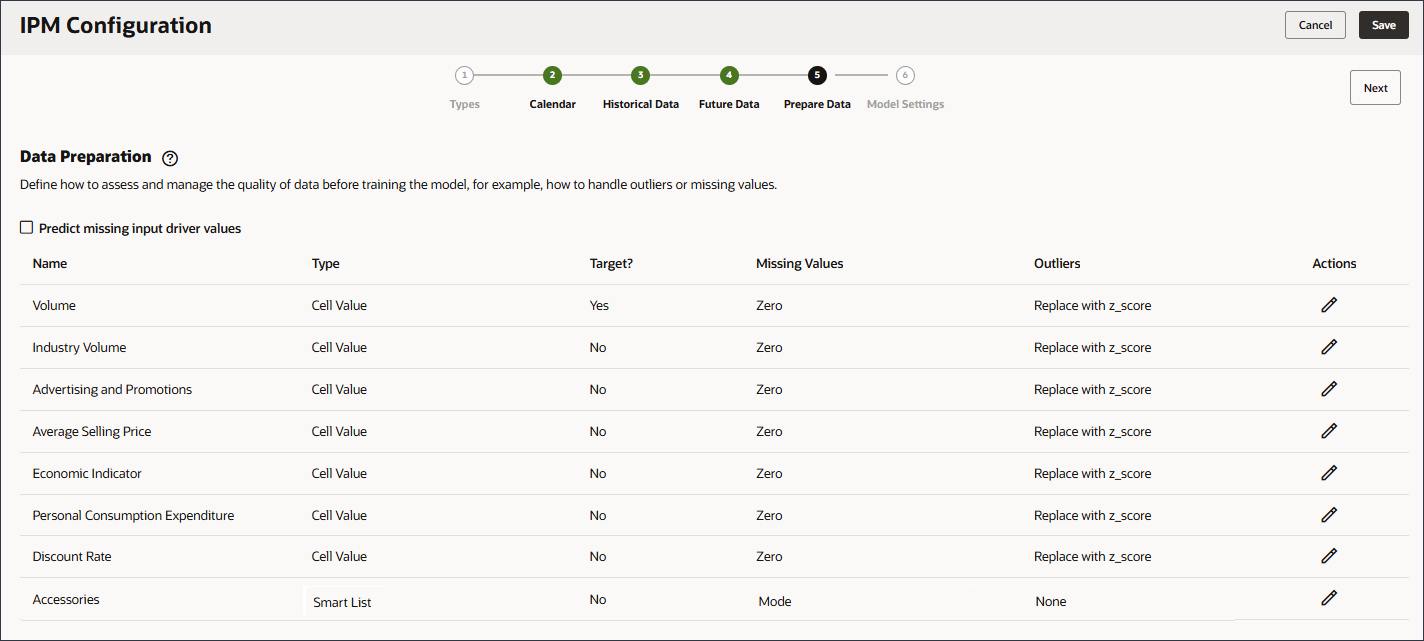Open edit for Average Selling Price

tap(1328, 431)
